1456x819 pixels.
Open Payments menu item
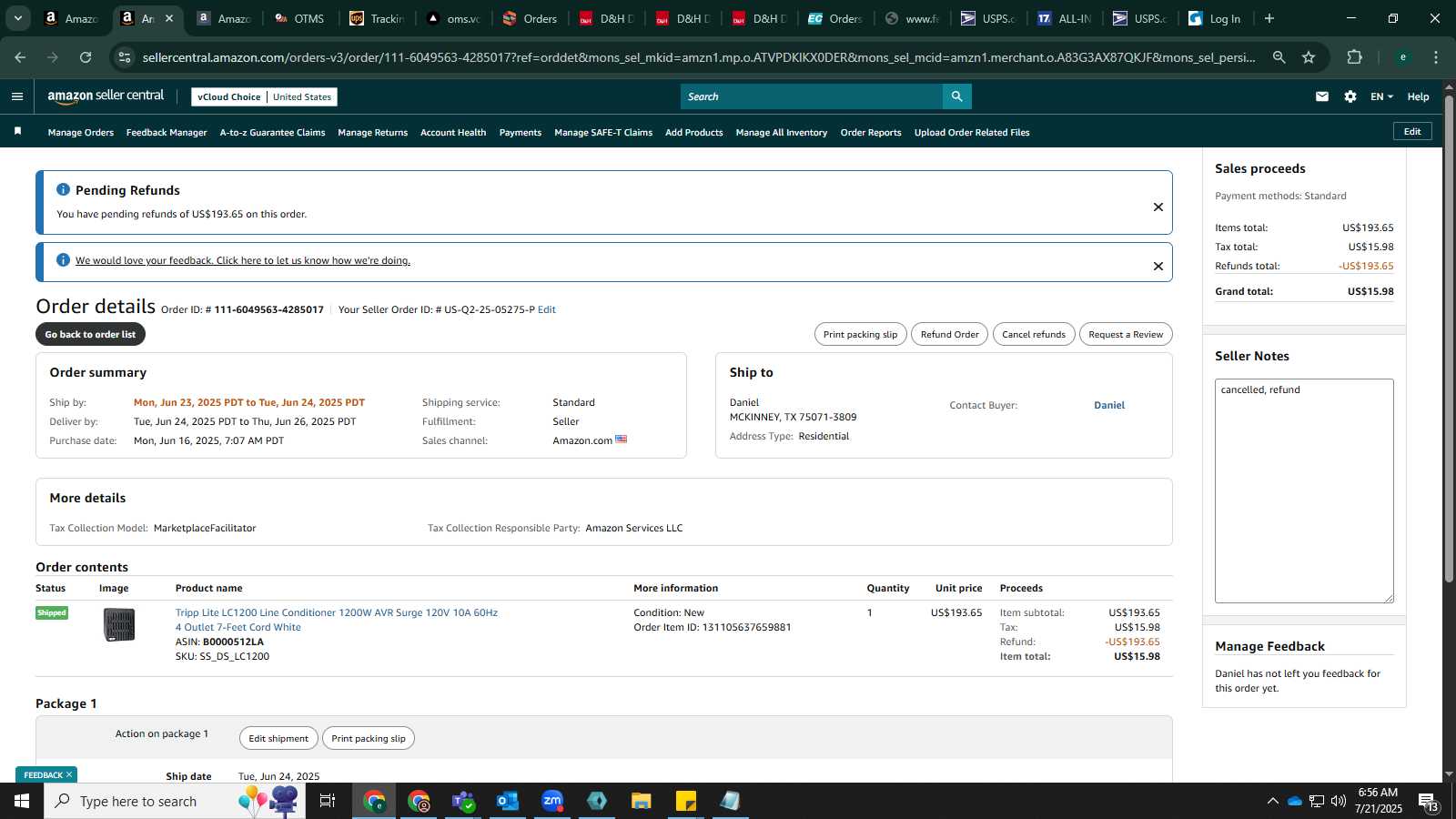pyautogui.click(x=521, y=133)
